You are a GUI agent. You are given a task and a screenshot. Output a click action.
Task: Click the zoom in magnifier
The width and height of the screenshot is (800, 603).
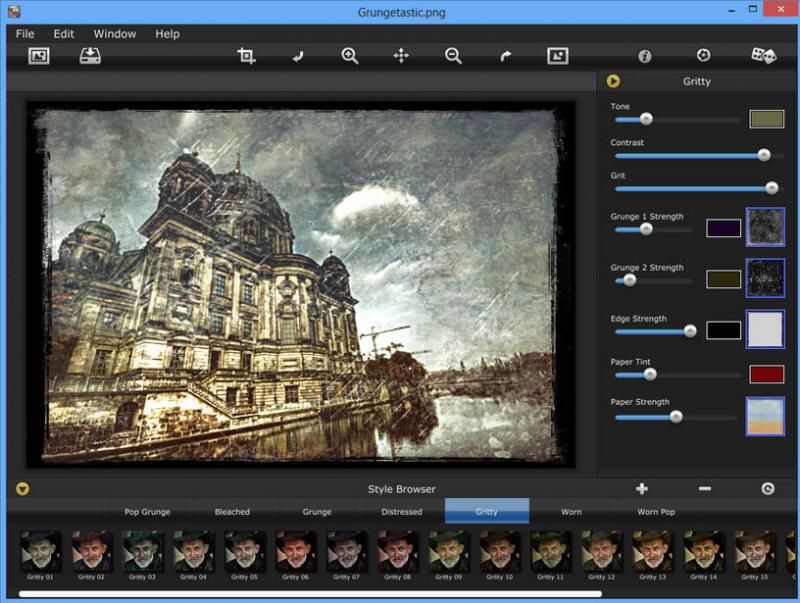click(x=350, y=56)
